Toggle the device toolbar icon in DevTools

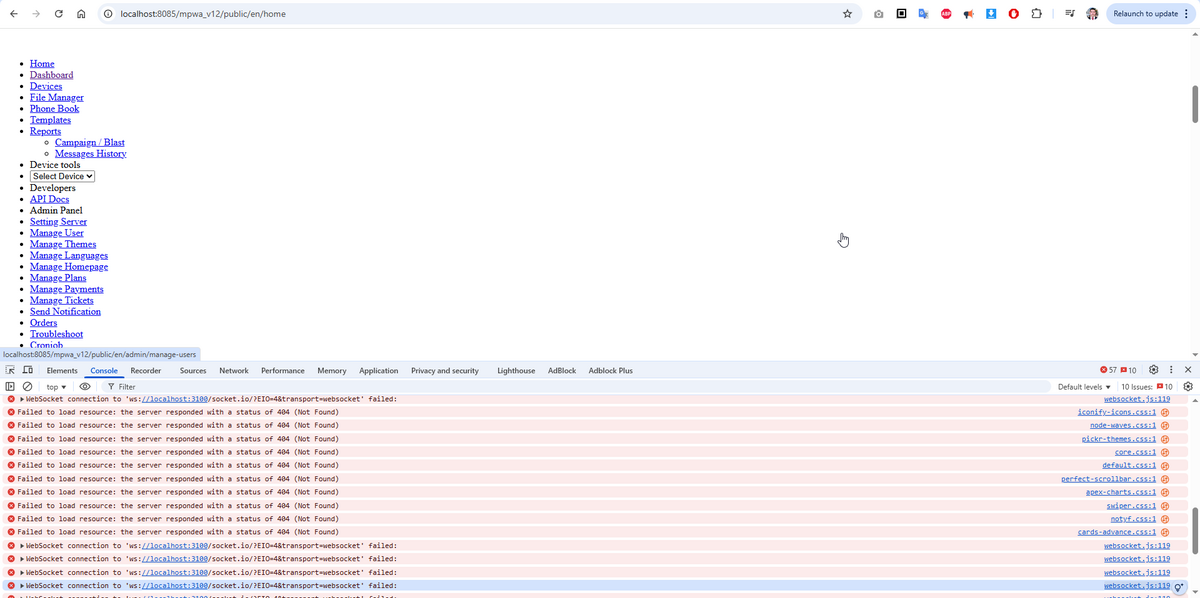point(27,371)
